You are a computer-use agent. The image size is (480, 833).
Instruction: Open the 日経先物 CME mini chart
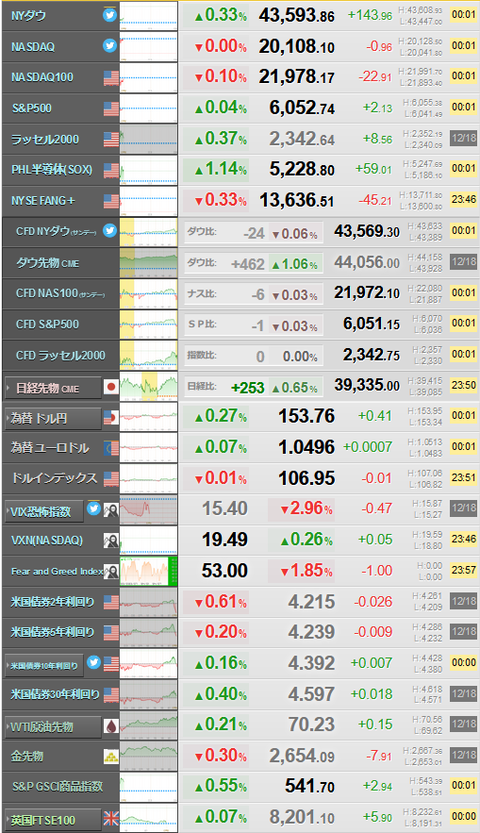[149, 387]
